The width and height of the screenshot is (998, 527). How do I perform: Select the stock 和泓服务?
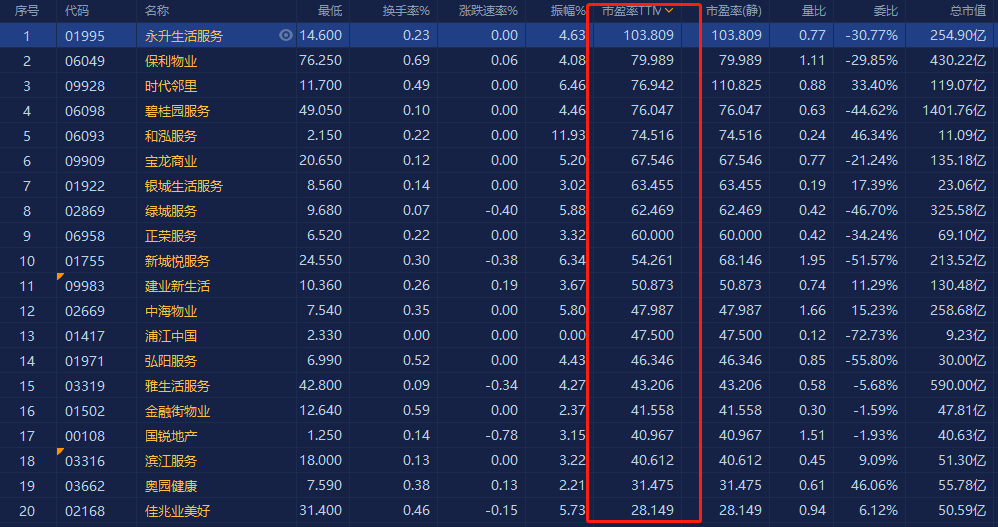[171, 136]
